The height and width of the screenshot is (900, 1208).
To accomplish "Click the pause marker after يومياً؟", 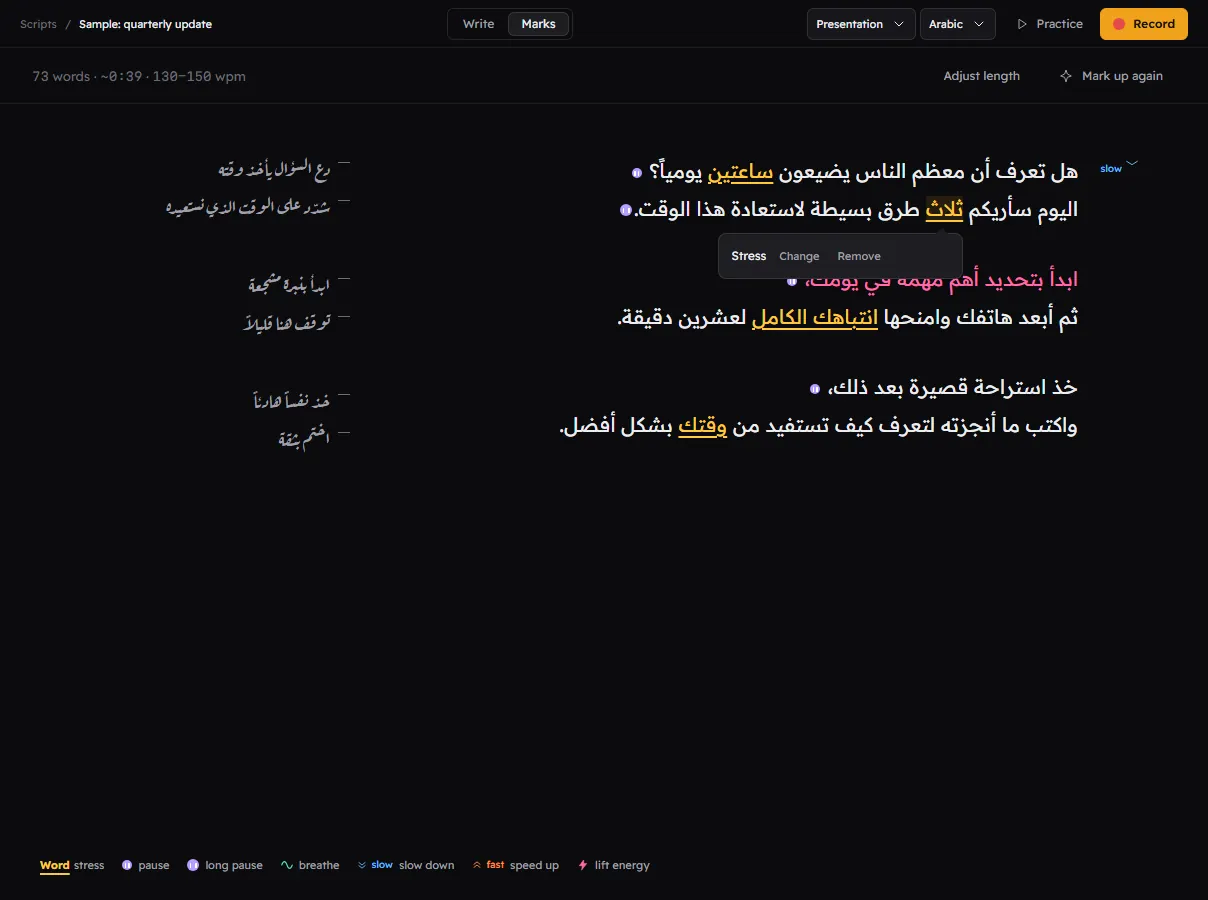I will pos(636,173).
